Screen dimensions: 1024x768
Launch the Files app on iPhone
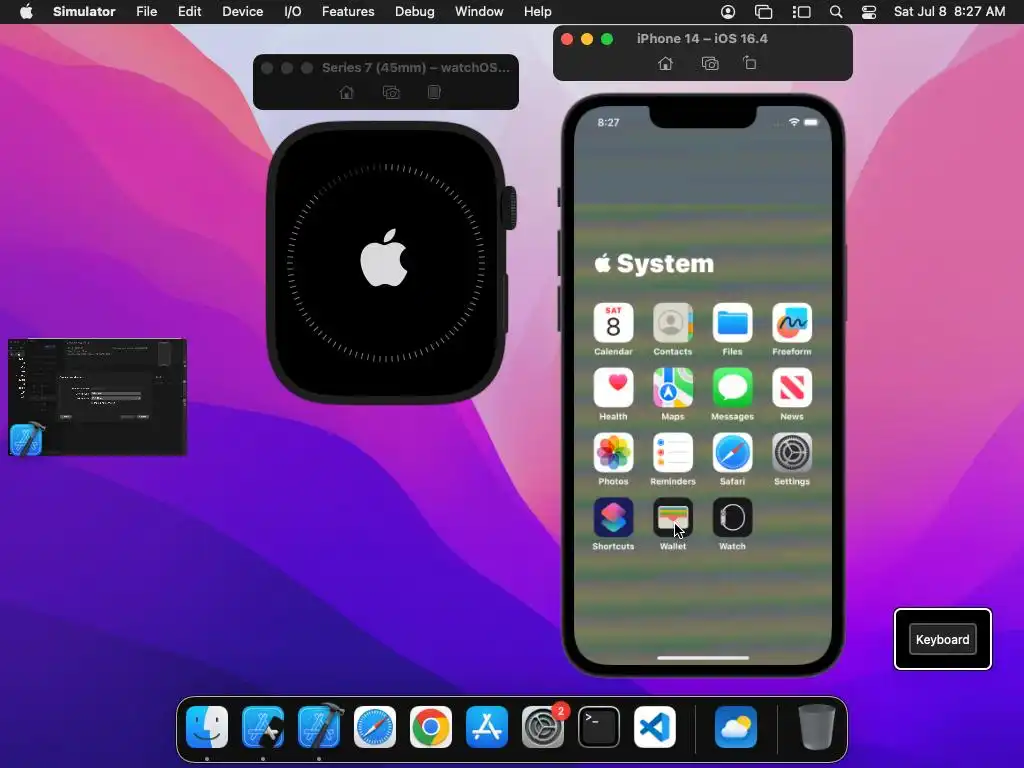(732, 323)
